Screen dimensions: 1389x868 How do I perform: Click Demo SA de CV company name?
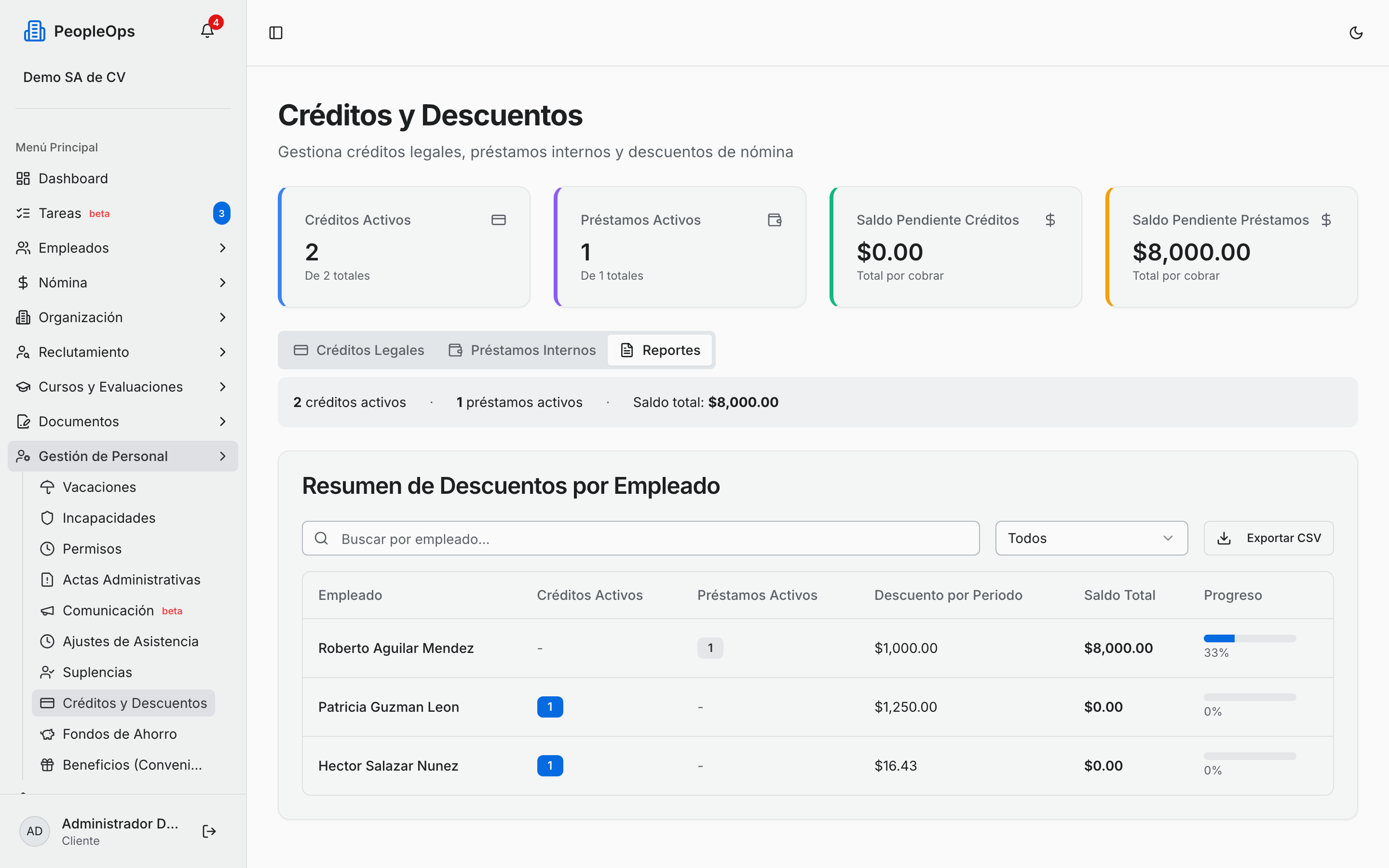(74, 77)
